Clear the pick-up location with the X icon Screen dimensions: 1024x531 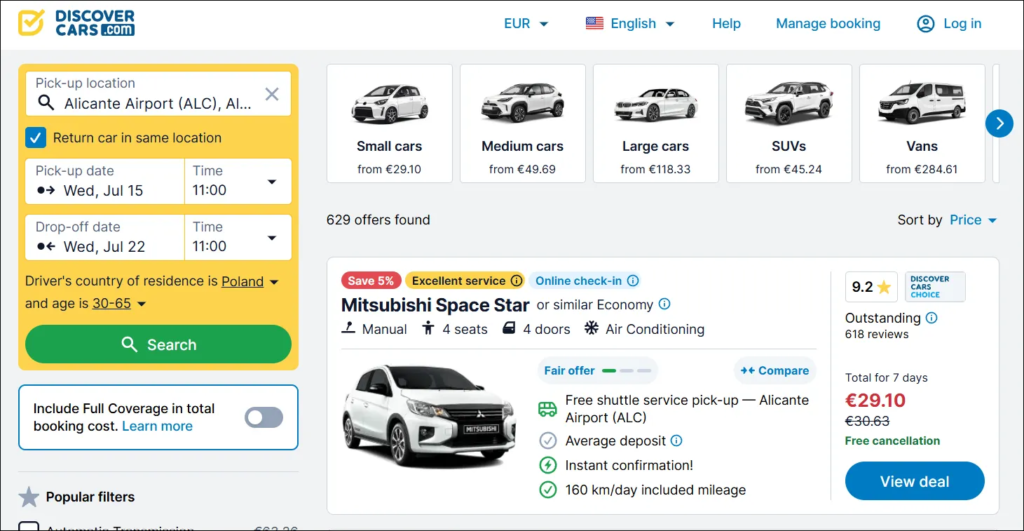pyautogui.click(x=272, y=94)
